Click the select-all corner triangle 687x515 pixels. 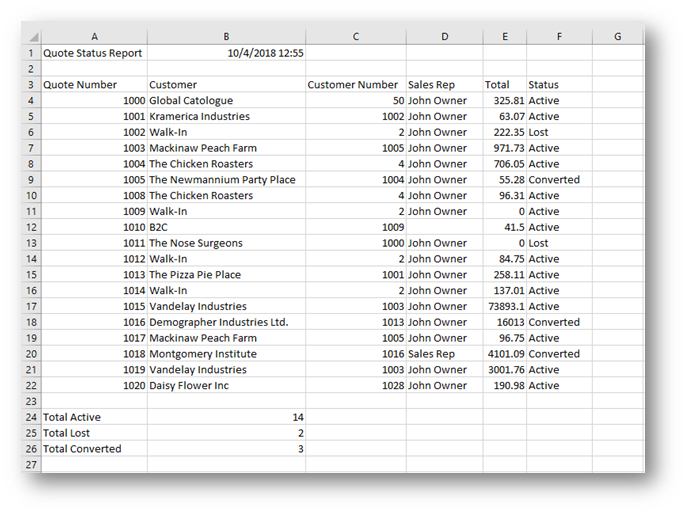pyautogui.click(x=33, y=37)
